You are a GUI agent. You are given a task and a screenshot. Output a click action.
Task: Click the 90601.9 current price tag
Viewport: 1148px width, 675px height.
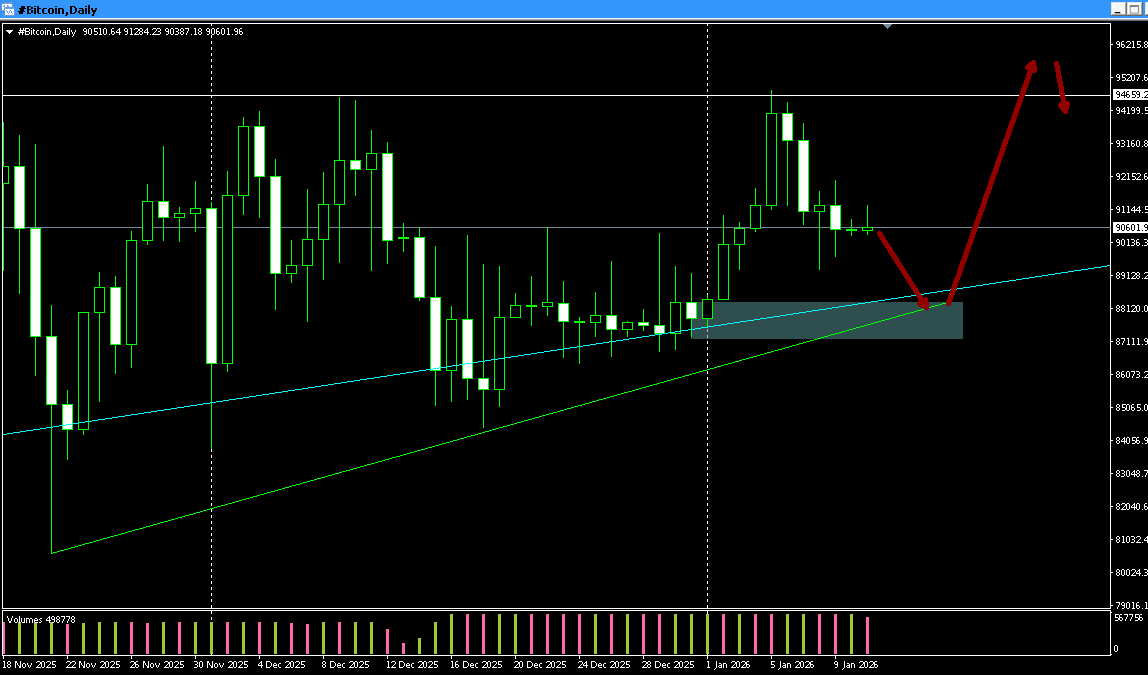coord(1130,228)
